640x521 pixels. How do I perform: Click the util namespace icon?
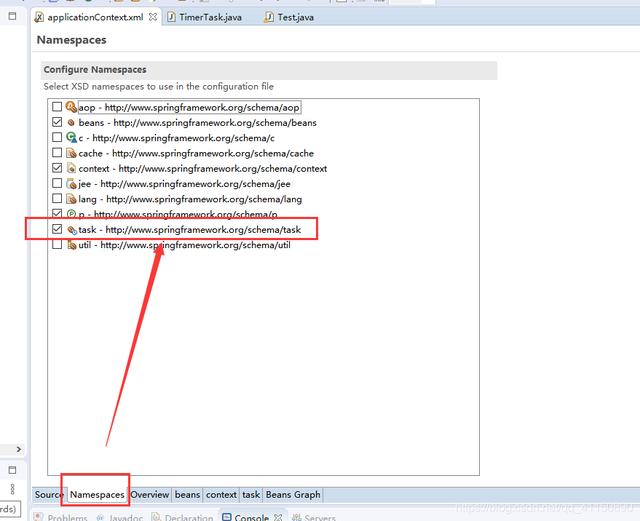(71, 245)
